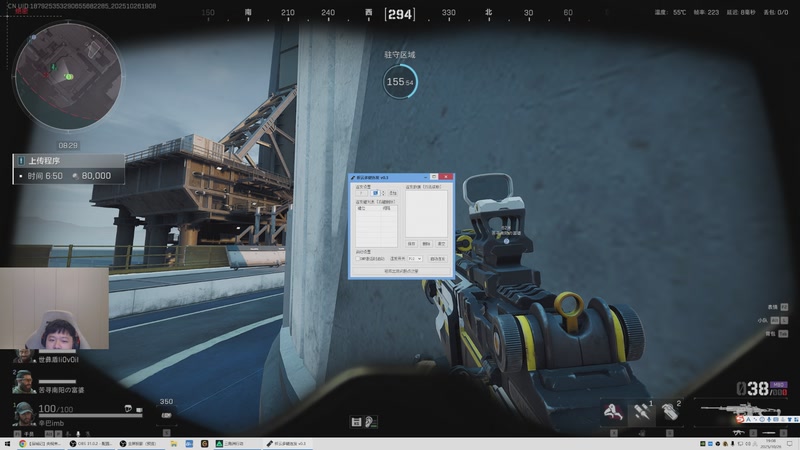Viewport: 800px width, 450px height.
Task: Click the 80,000 value in the objective panel
Action: pos(96,176)
